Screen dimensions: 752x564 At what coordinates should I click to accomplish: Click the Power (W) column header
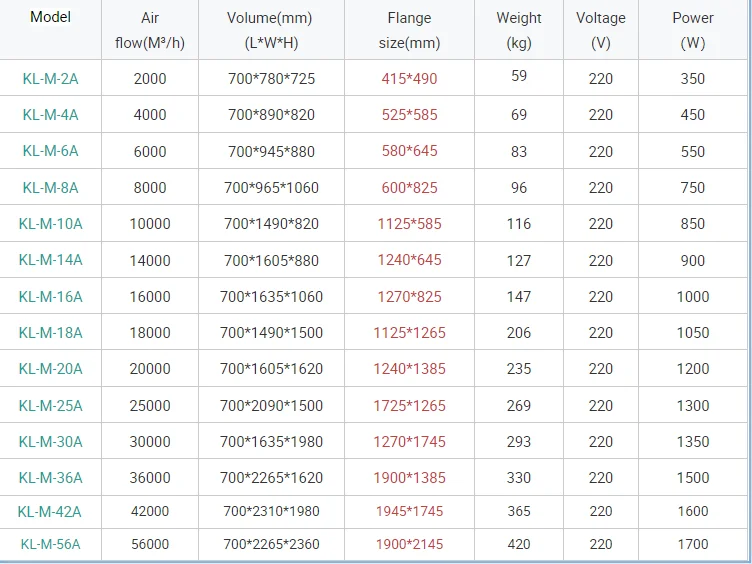point(692,30)
